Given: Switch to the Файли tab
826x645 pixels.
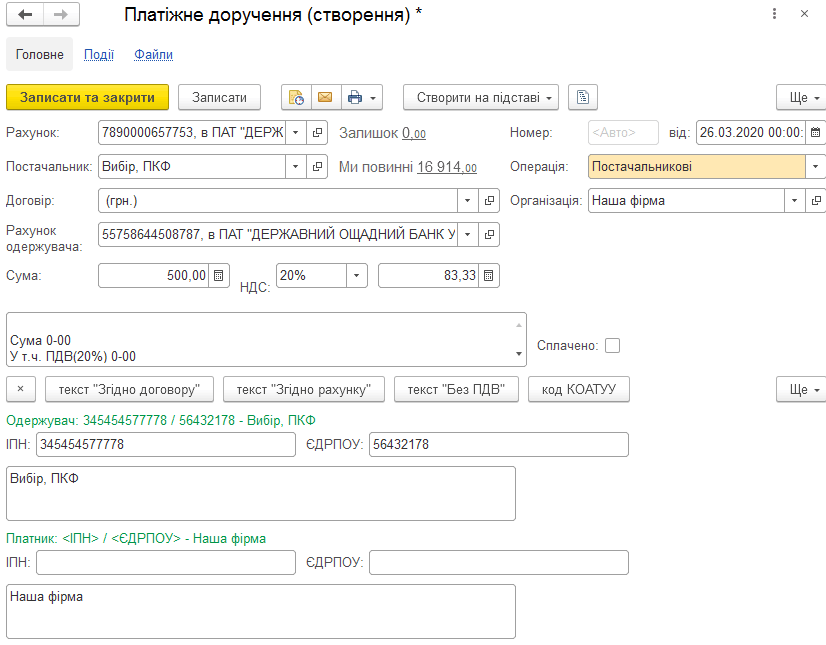Looking at the screenshot, I should (153, 54).
